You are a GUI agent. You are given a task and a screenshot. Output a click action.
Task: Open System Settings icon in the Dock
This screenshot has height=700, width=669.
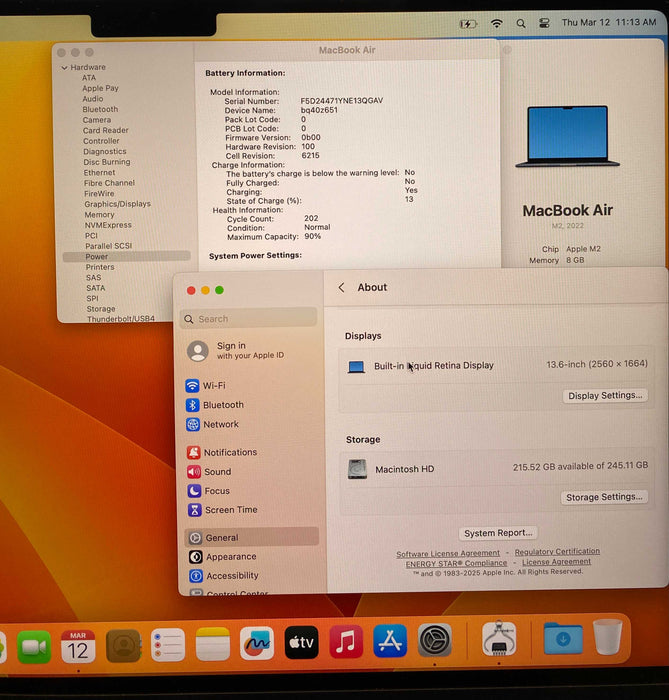point(435,640)
